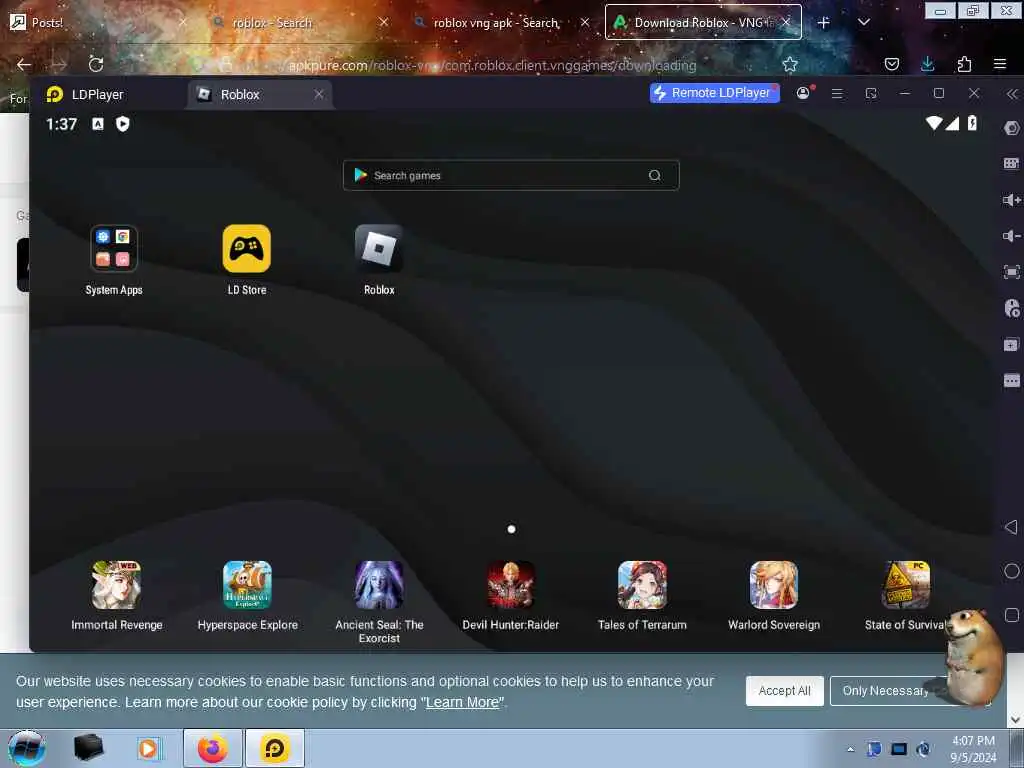Open the LDPlayer account profile icon
Screen dimensions: 1024x768
803,93
